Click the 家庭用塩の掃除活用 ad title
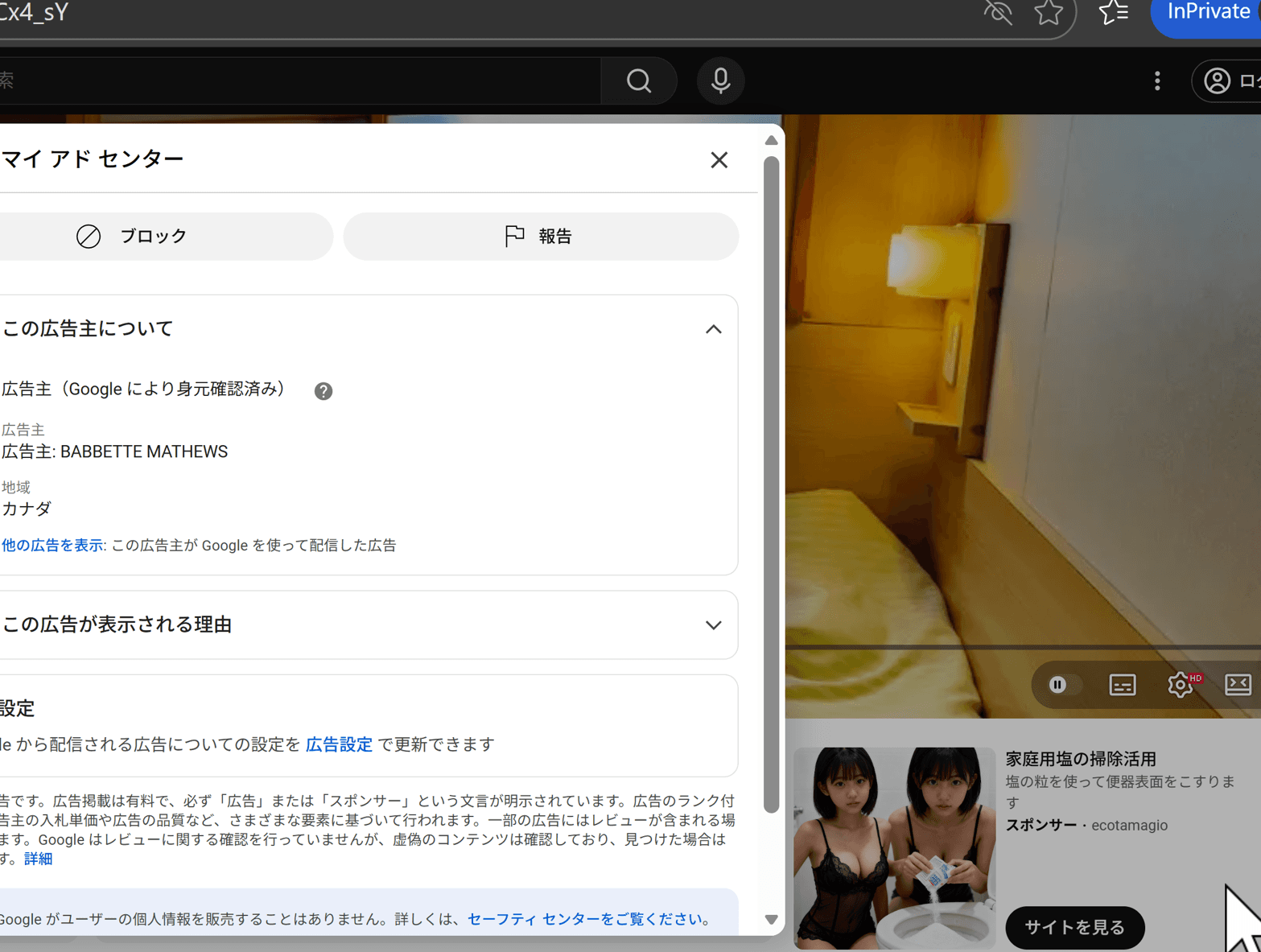This screenshot has width=1261, height=952. point(1081,759)
